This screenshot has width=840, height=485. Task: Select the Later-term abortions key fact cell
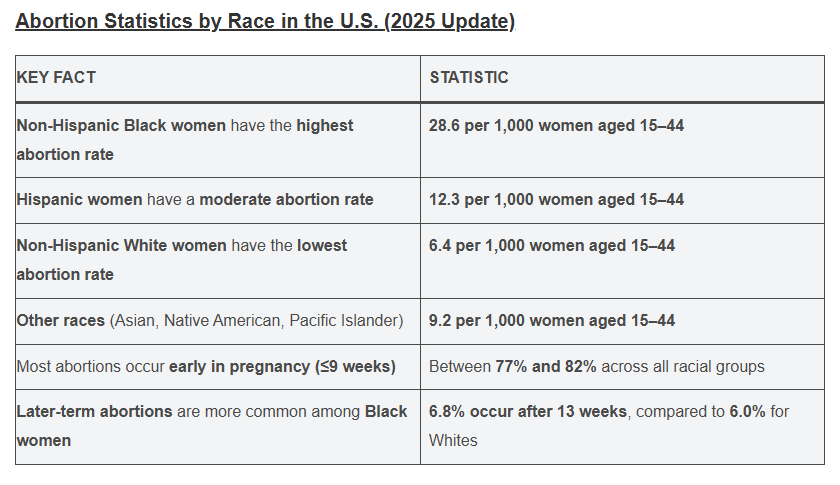tap(217, 426)
